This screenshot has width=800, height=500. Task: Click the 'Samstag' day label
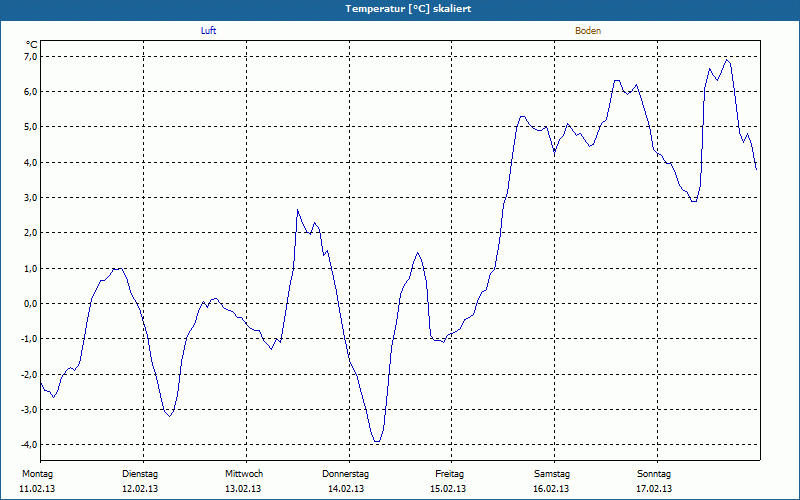pos(552,474)
